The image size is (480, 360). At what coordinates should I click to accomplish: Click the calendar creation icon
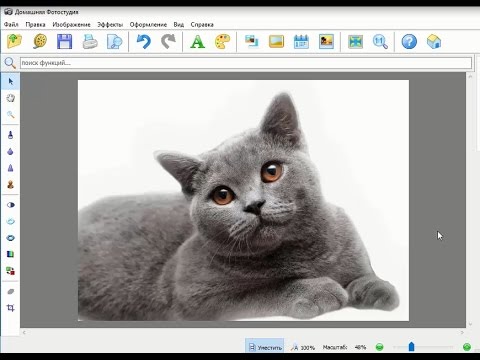click(x=301, y=42)
